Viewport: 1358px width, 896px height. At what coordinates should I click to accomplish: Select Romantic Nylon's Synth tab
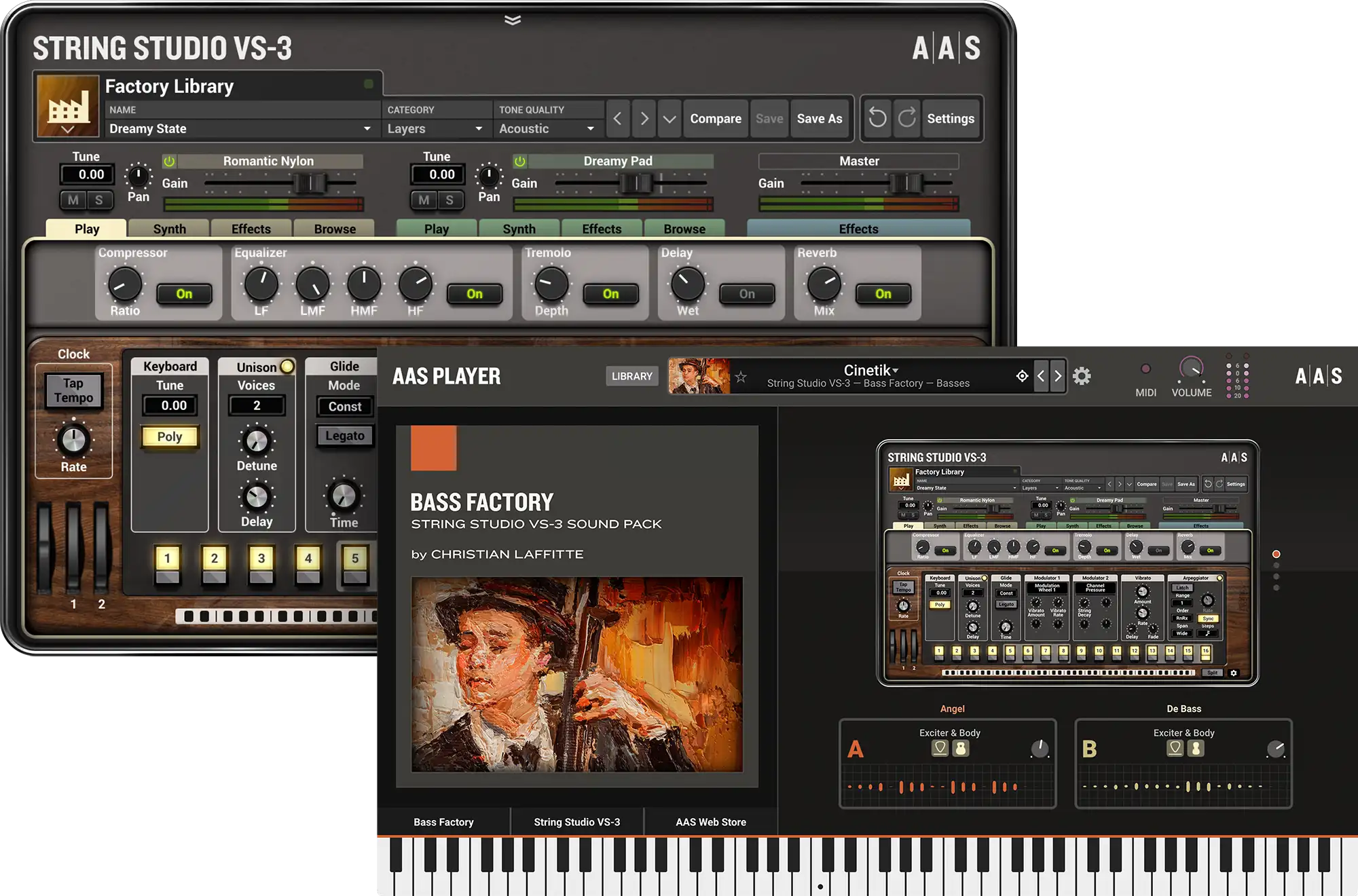tap(169, 229)
